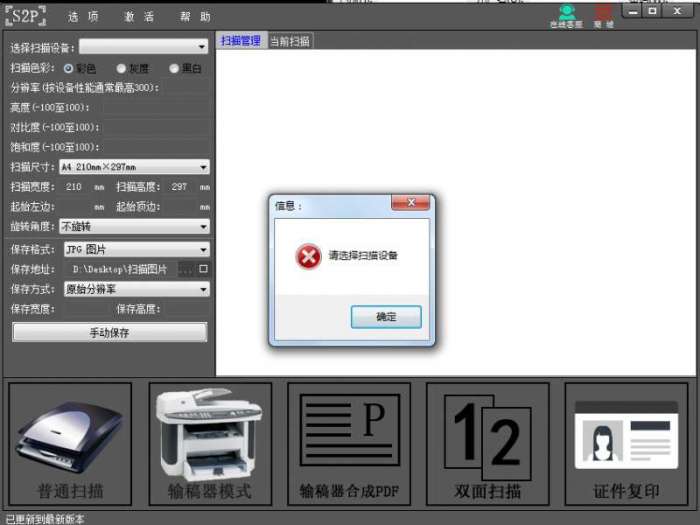The height and width of the screenshot is (525, 700).
Task: Open 旋转角度 不旋转 dropdown
Action: coord(134,226)
